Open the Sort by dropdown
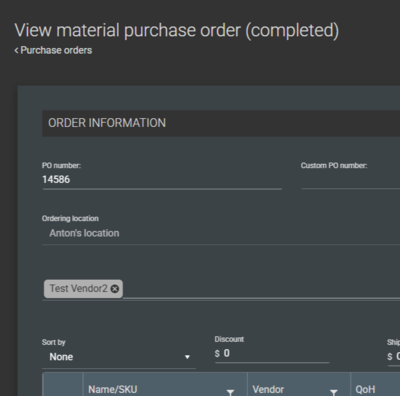 (x=119, y=357)
